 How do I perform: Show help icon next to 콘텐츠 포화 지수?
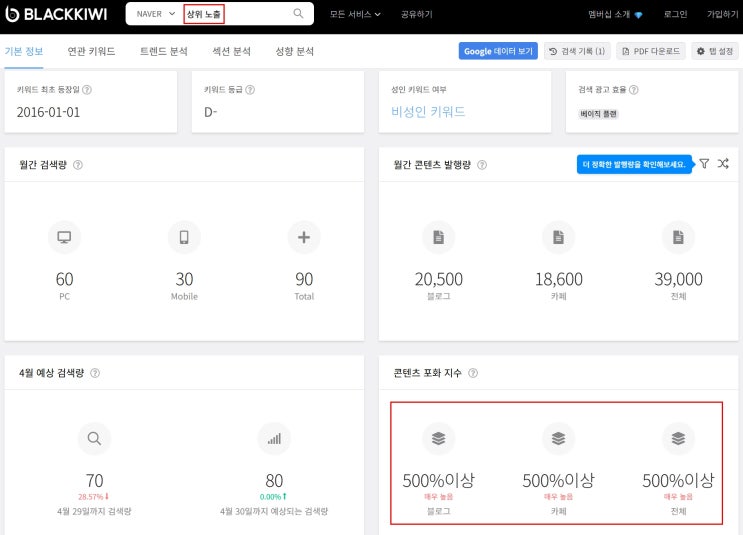pyautogui.click(x=473, y=373)
